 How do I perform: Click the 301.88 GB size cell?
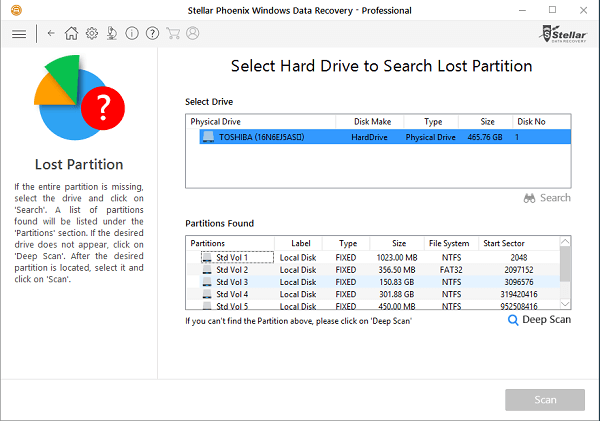click(397, 294)
